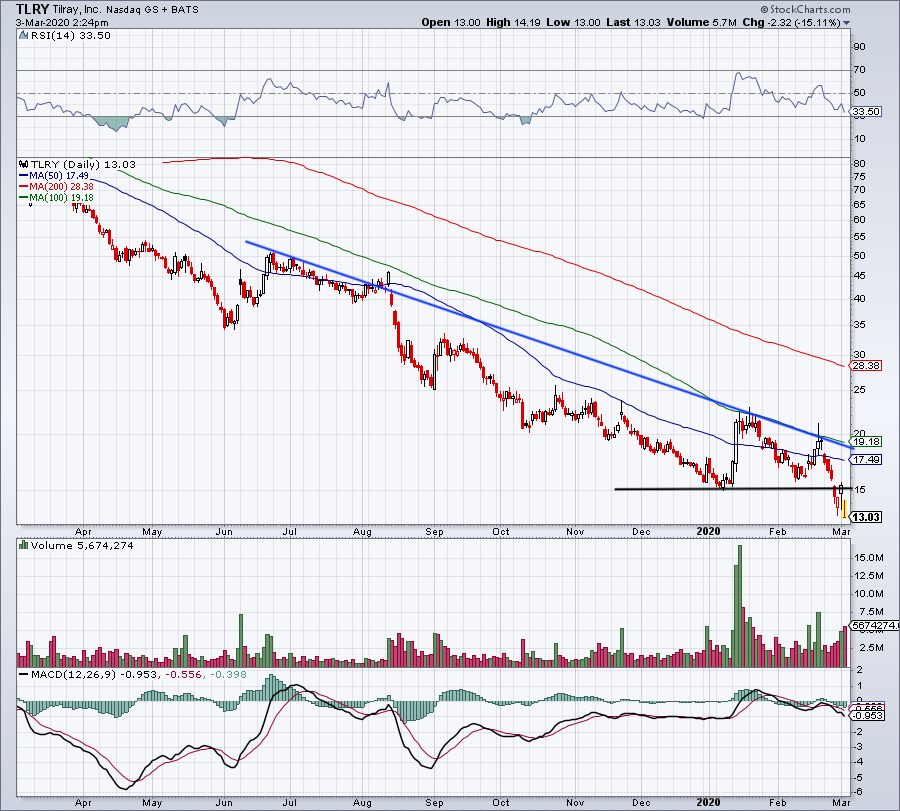Click the black MACD line marker in legend
The image size is (900, 811).
[24, 675]
